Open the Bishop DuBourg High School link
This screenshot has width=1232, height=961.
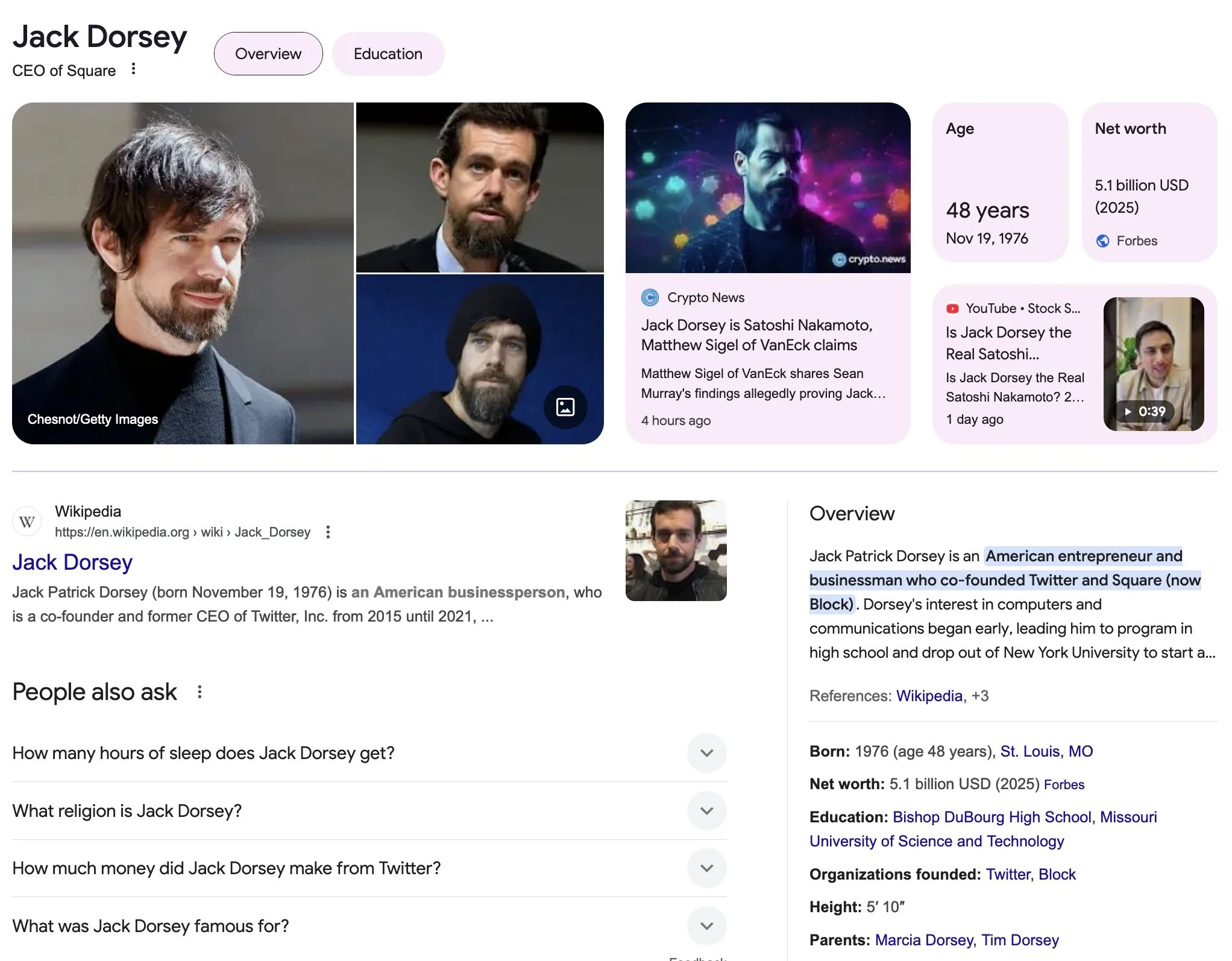pos(992,817)
